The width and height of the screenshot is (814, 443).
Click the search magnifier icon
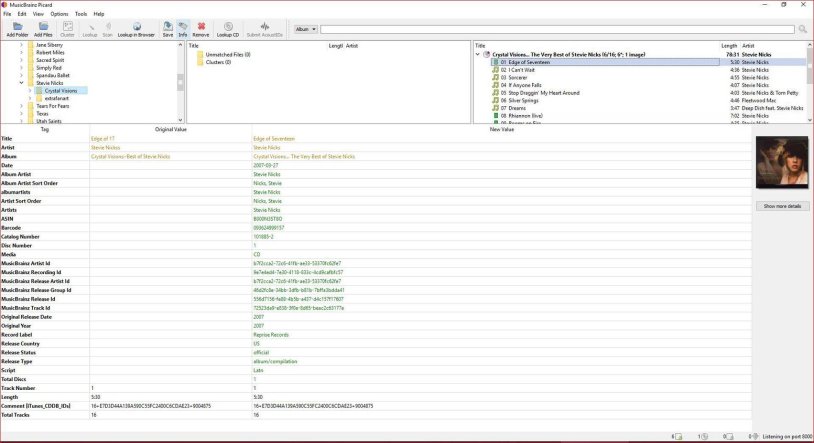(x=803, y=30)
